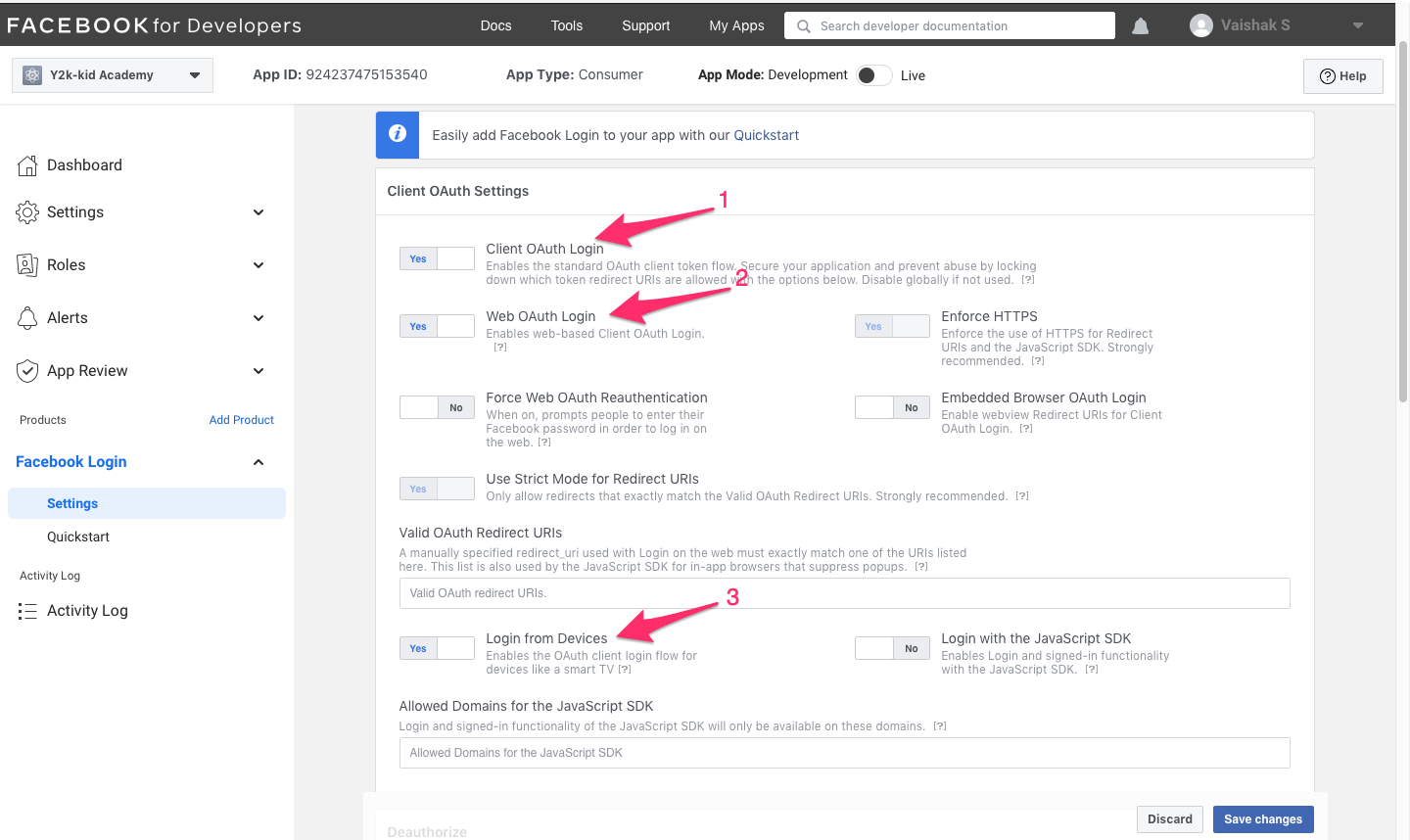Open the Facebook Login sidebar heading
The width and height of the screenshot is (1410, 840).
coord(71,462)
